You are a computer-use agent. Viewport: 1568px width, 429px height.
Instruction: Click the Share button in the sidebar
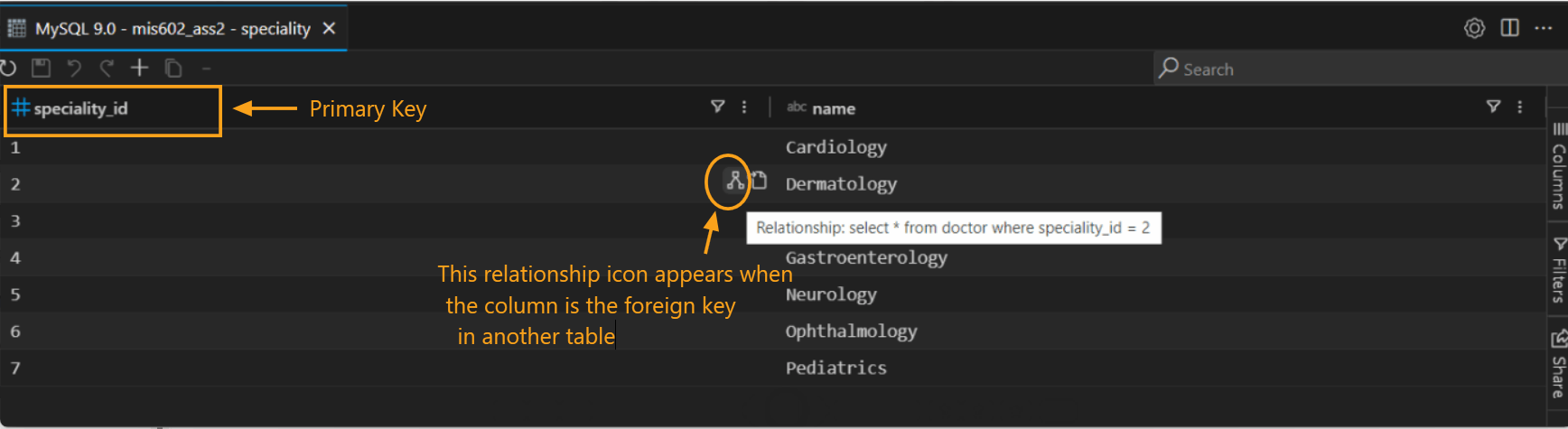tap(1559, 366)
